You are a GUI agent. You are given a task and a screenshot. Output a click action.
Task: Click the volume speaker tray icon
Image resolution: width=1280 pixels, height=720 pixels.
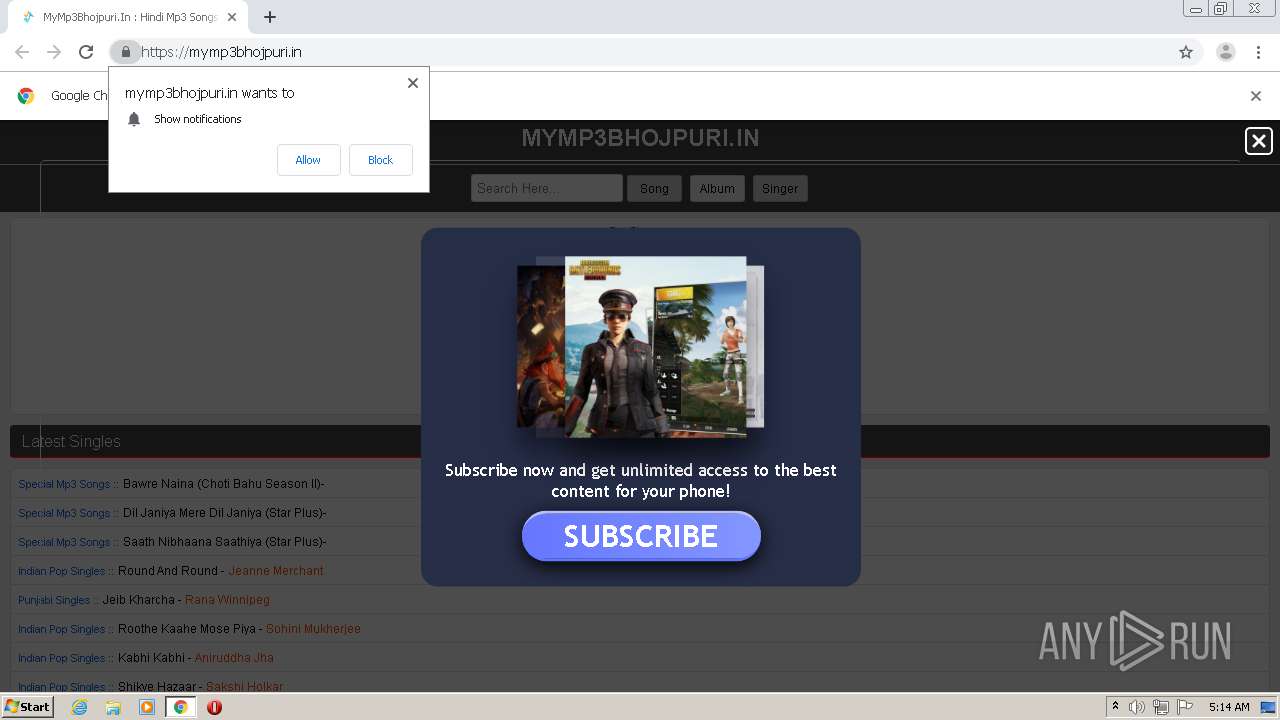pyautogui.click(x=1137, y=707)
